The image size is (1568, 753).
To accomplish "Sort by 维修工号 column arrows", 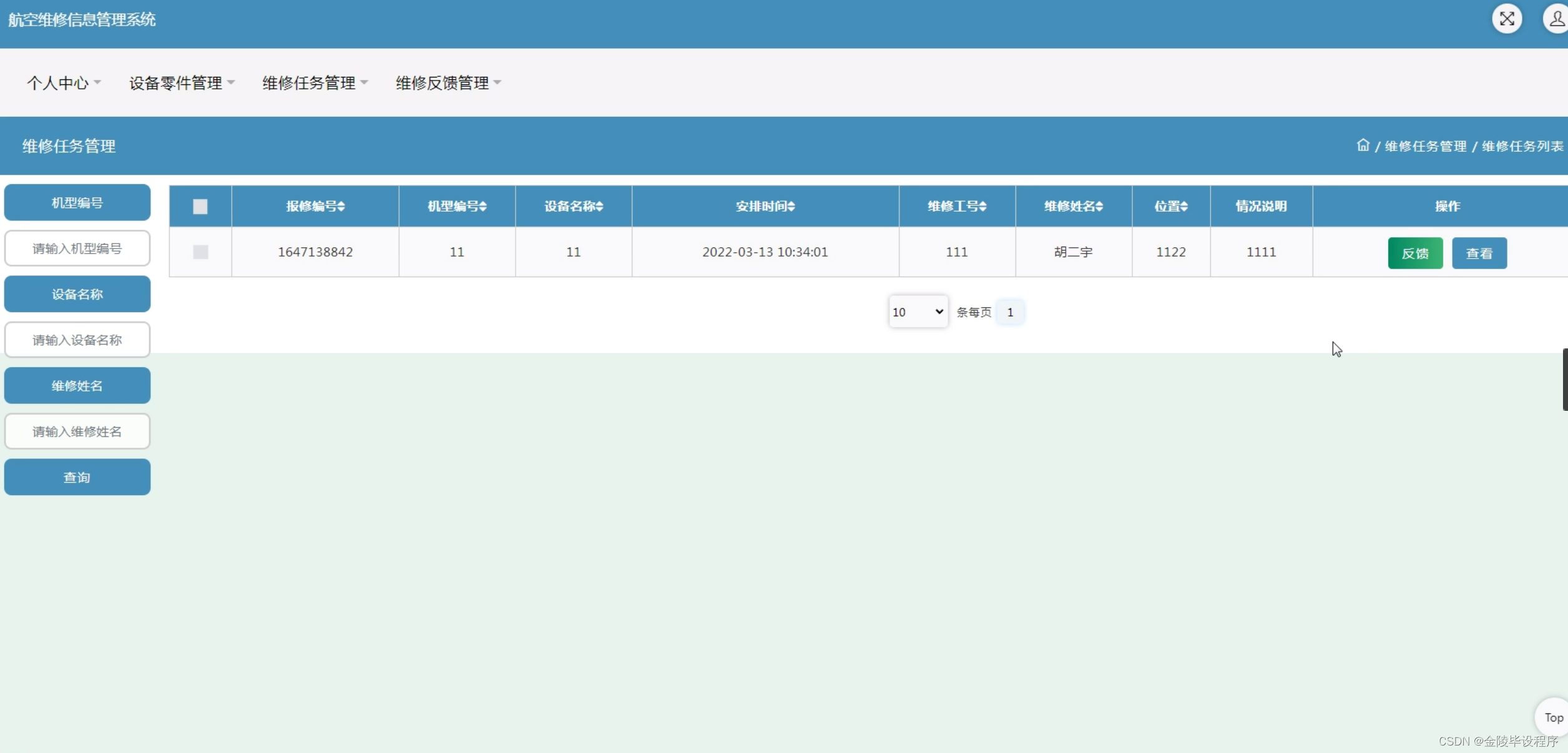I will pos(982,206).
